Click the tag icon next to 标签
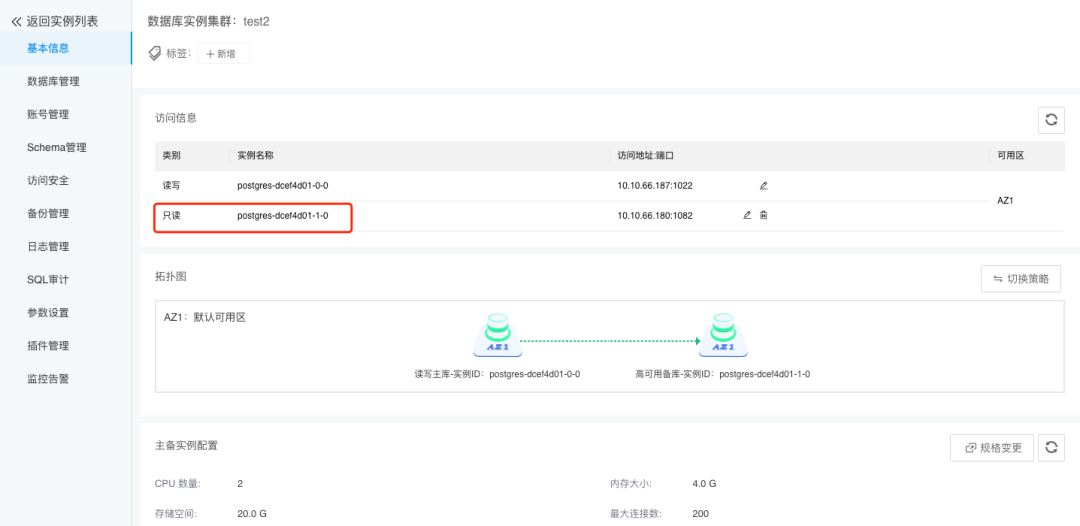 [155, 54]
